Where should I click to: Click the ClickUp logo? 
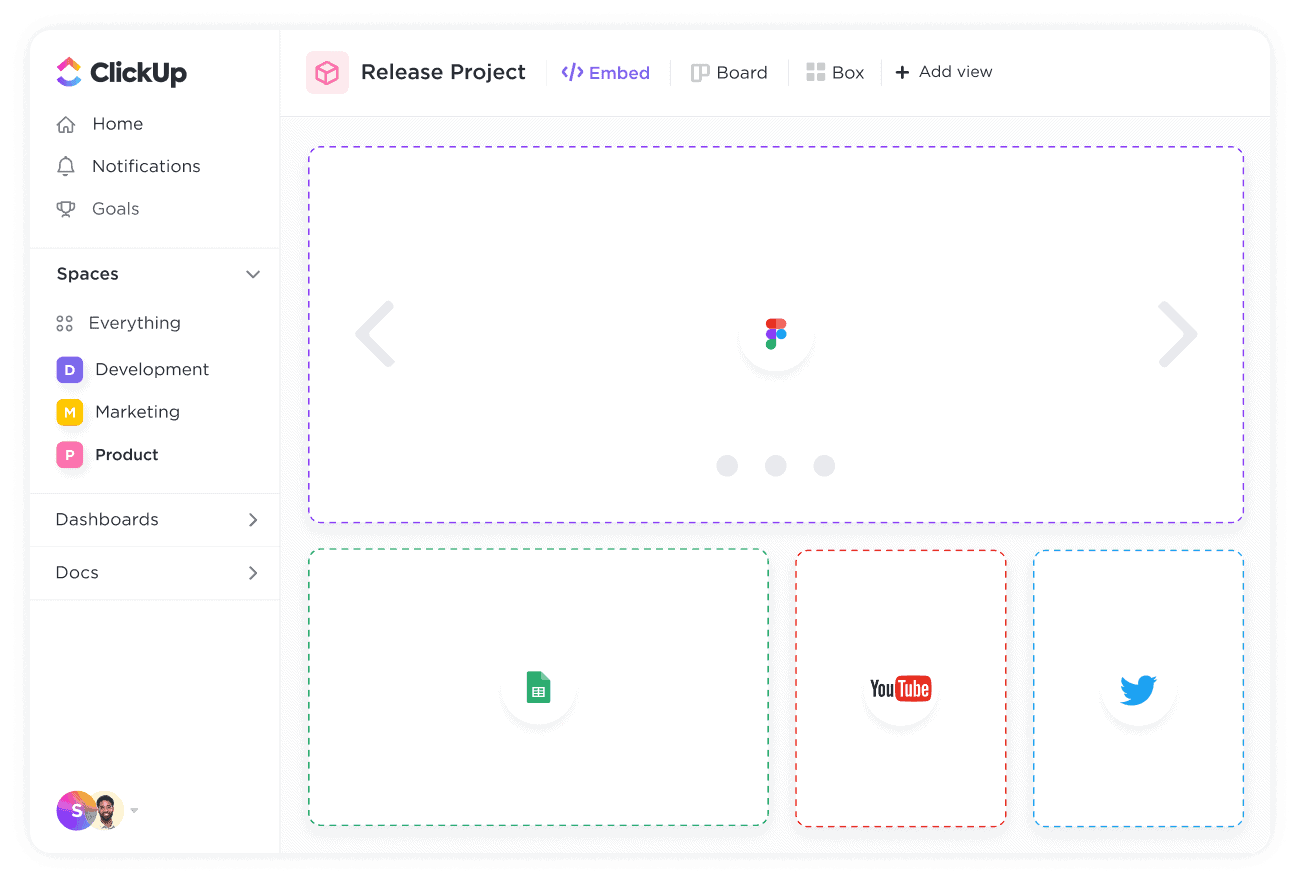click(122, 72)
